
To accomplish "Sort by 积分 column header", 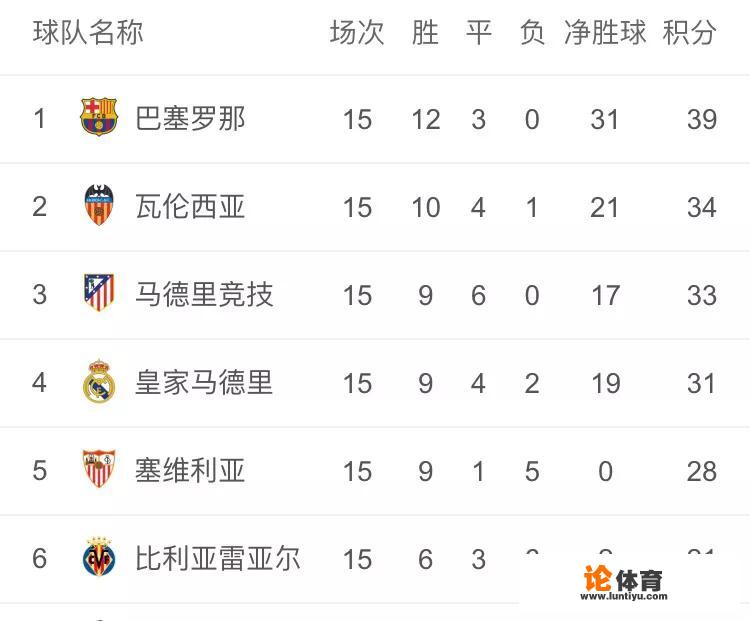I will click(x=689, y=32).
